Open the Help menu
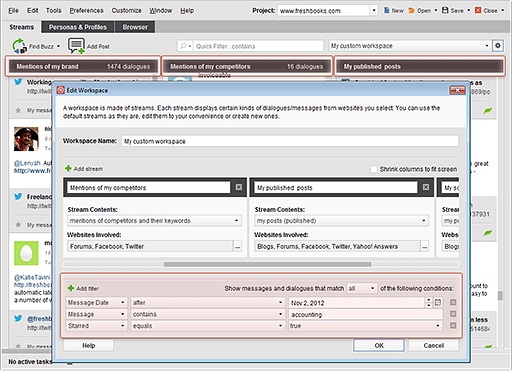The width and height of the screenshot is (512, 372). [187, 11]
